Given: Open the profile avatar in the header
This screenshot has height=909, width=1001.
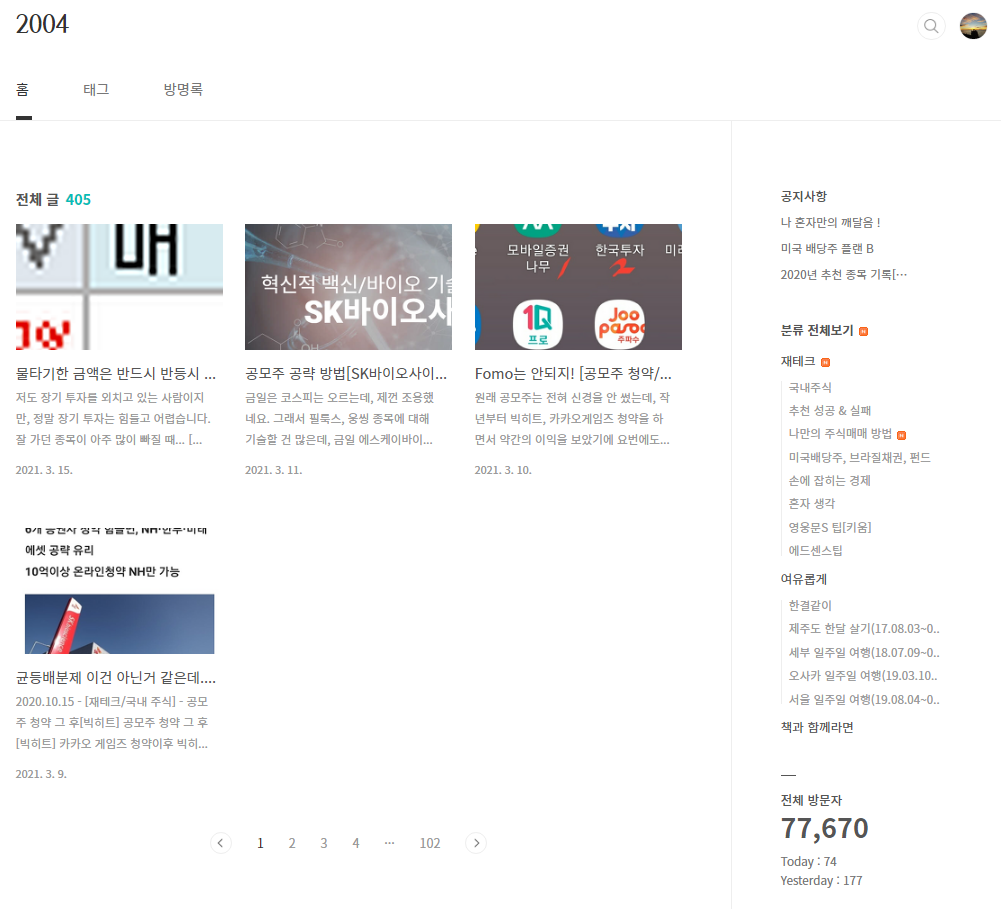Looking at the screenshot, I should point(973,26).
